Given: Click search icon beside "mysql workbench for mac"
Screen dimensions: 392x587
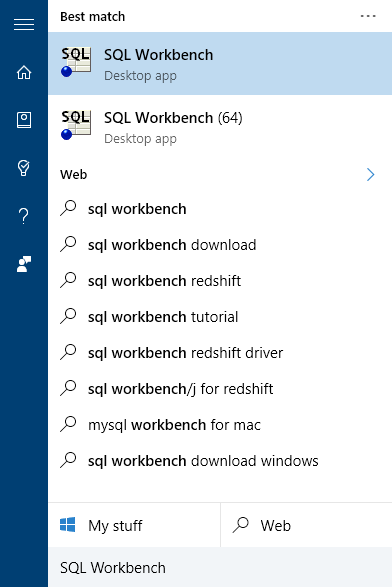Looking at the screenshot, I should [x=68, y=424].
